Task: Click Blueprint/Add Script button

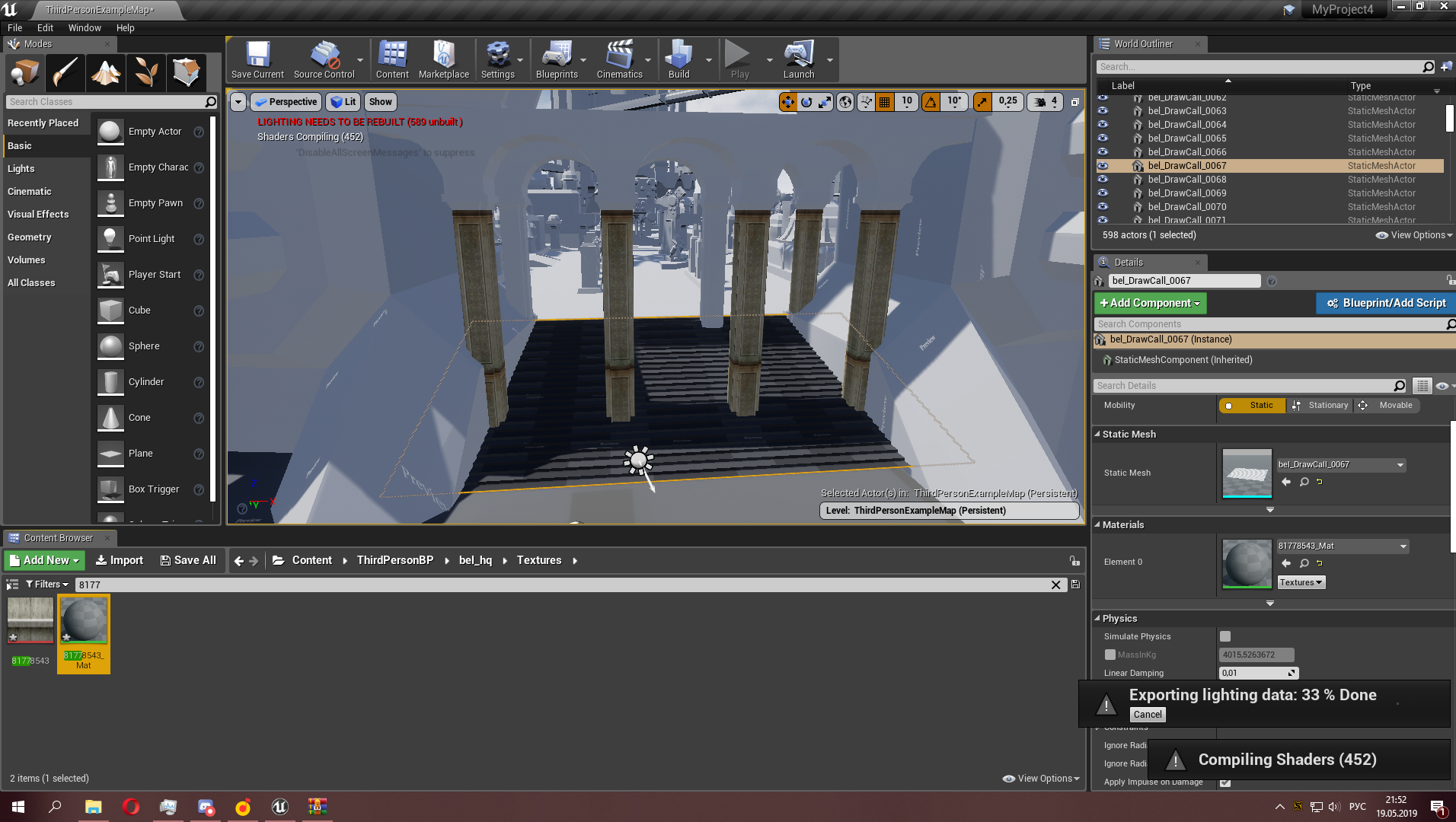Action: point(1386,303)
